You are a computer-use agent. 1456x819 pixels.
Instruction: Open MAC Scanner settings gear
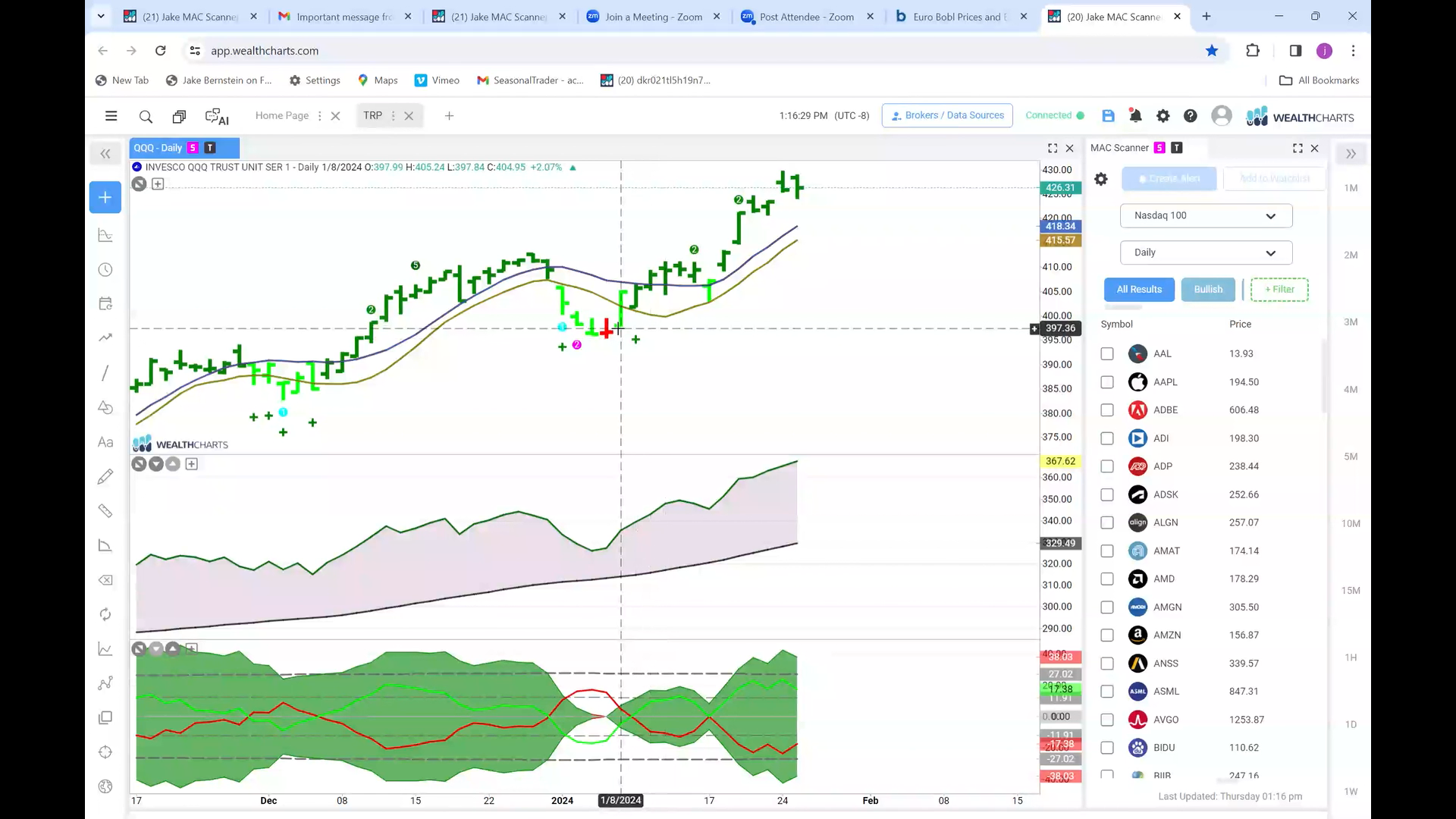pos(1101,179)
